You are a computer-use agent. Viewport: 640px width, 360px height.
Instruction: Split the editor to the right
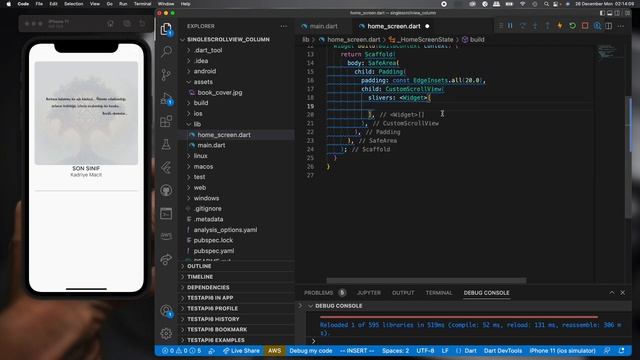click(609, 26)
